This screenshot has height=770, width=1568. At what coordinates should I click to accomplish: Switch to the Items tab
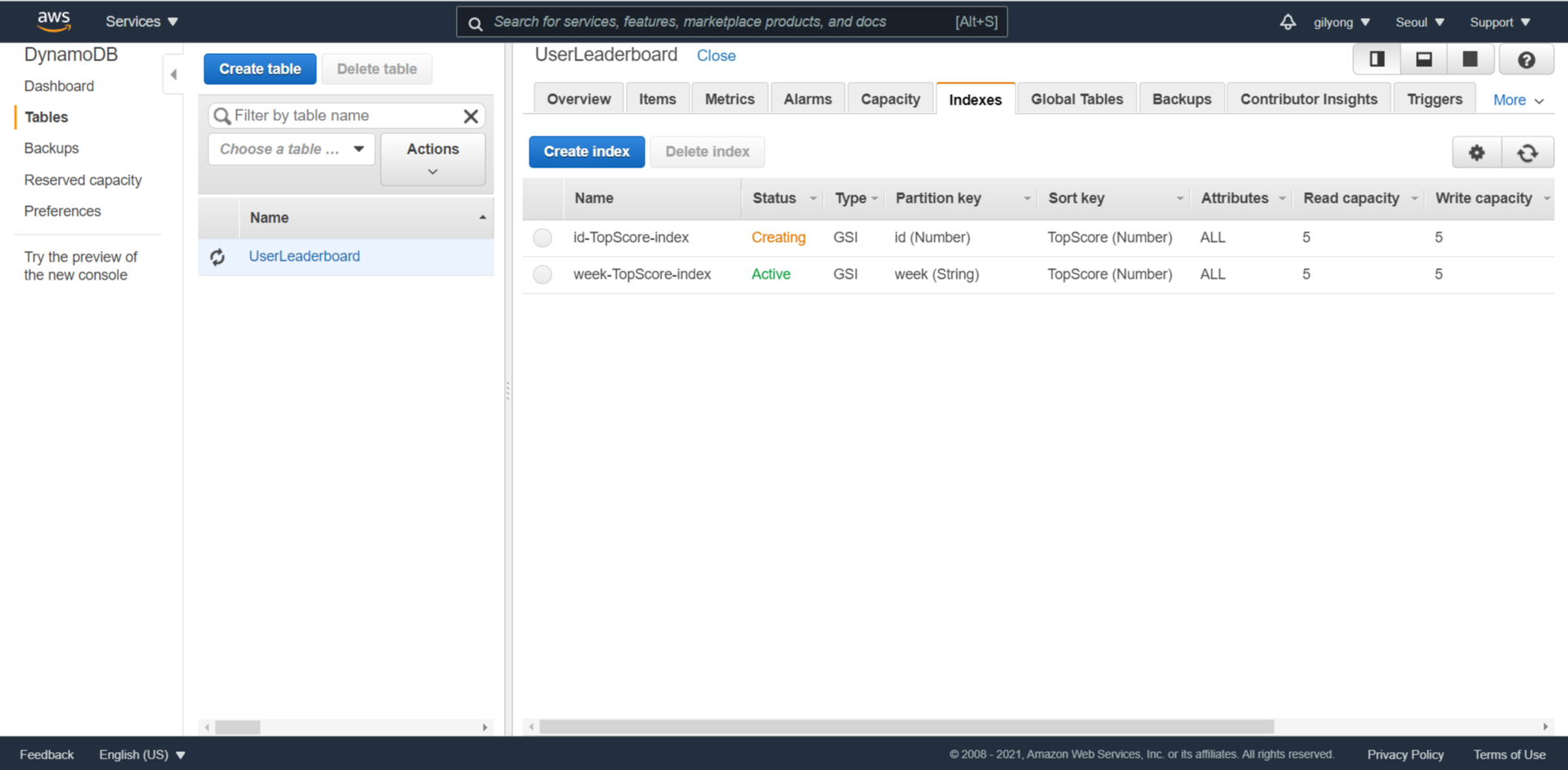tap(657, 99)
